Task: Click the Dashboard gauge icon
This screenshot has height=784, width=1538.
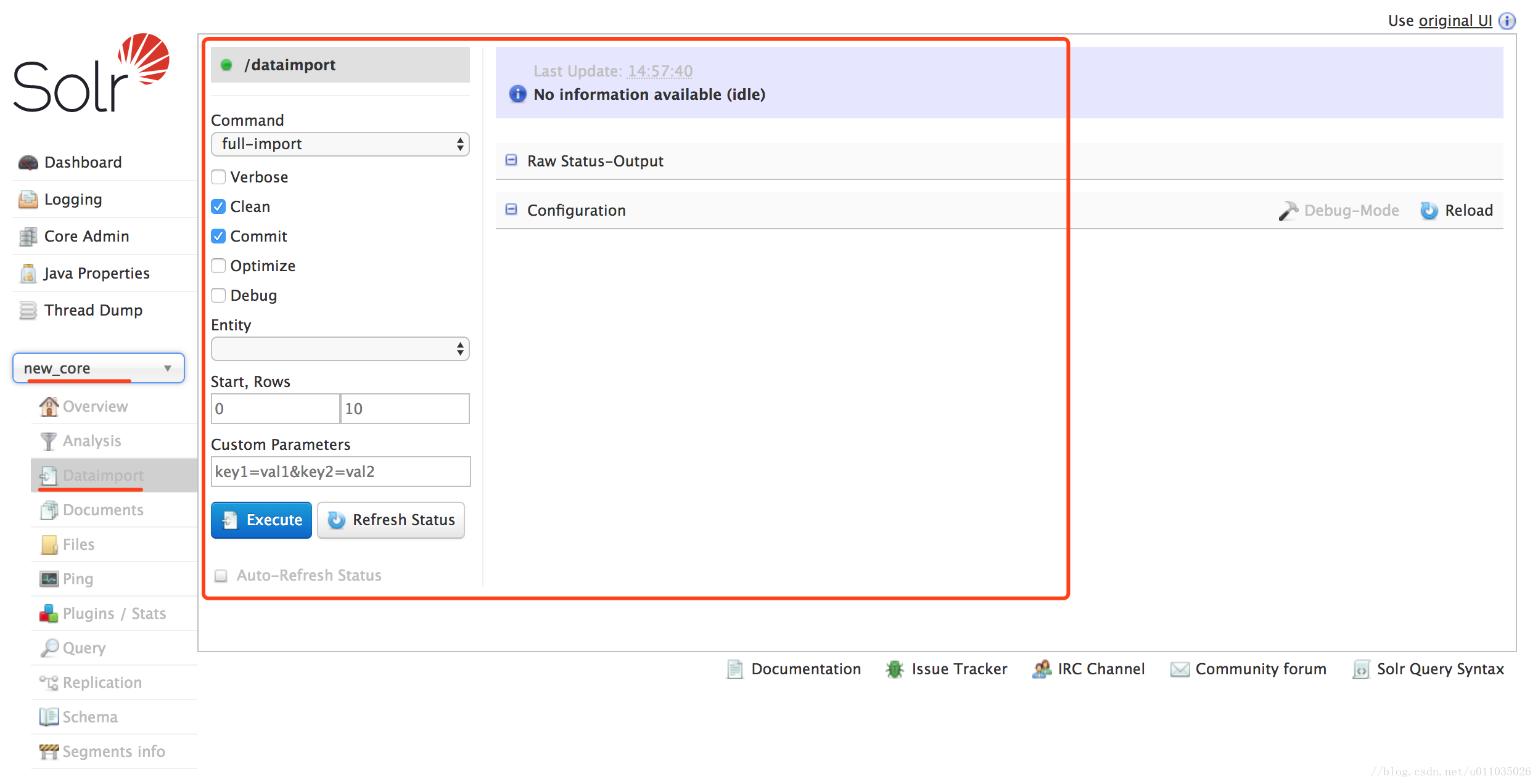Action: pyautogui.click(x=28, y=163)
